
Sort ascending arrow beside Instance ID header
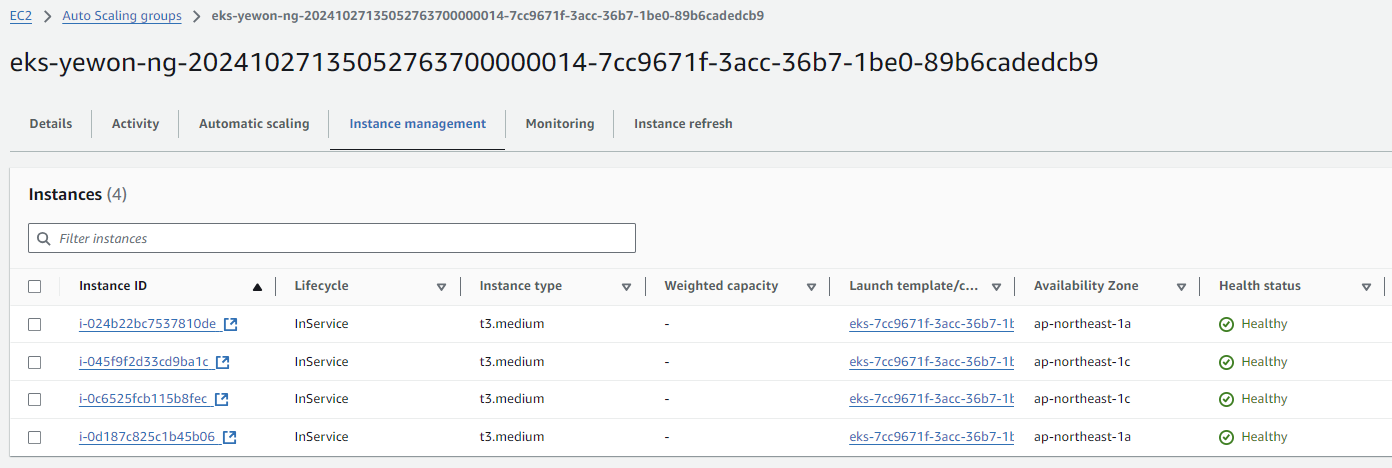coord(257,287)
